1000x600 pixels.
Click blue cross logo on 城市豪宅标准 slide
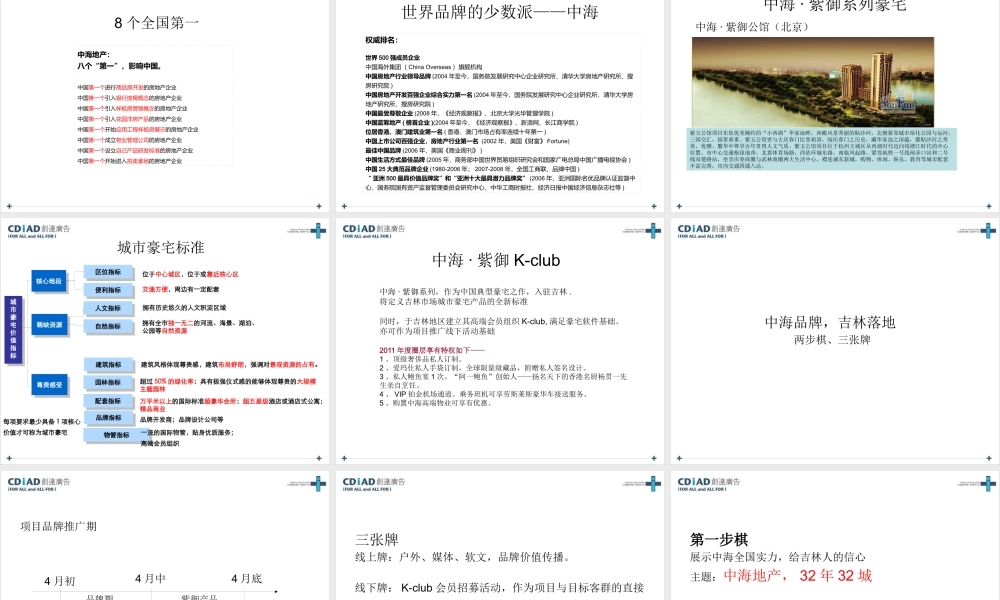click(x=318, y=230)
